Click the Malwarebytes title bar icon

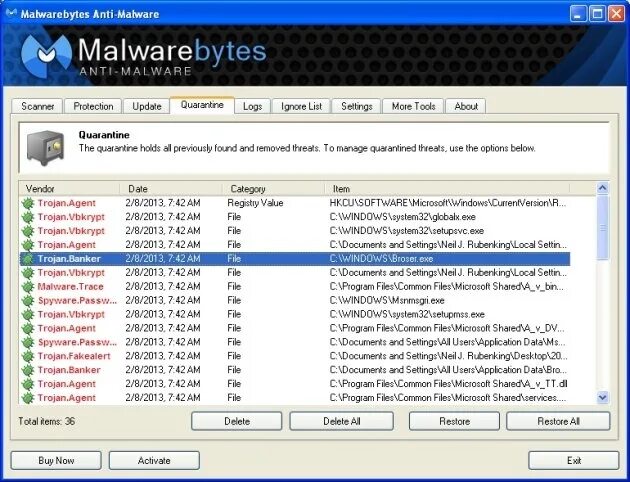pyautogui.click(x=11, y=13)
